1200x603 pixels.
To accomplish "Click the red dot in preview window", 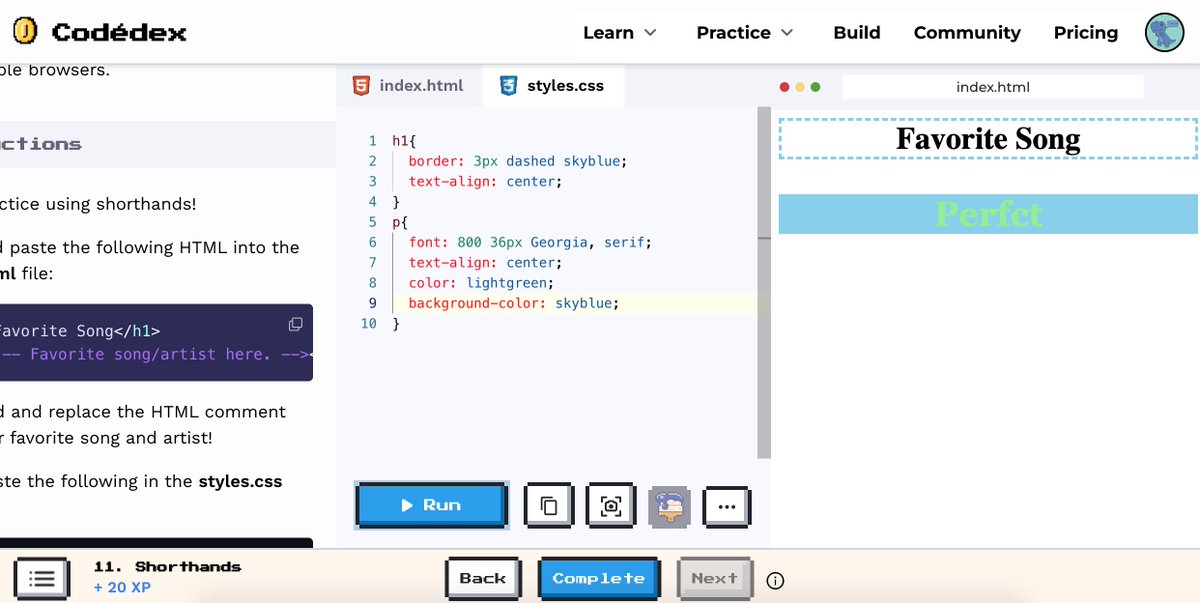I will coord(784,87).
